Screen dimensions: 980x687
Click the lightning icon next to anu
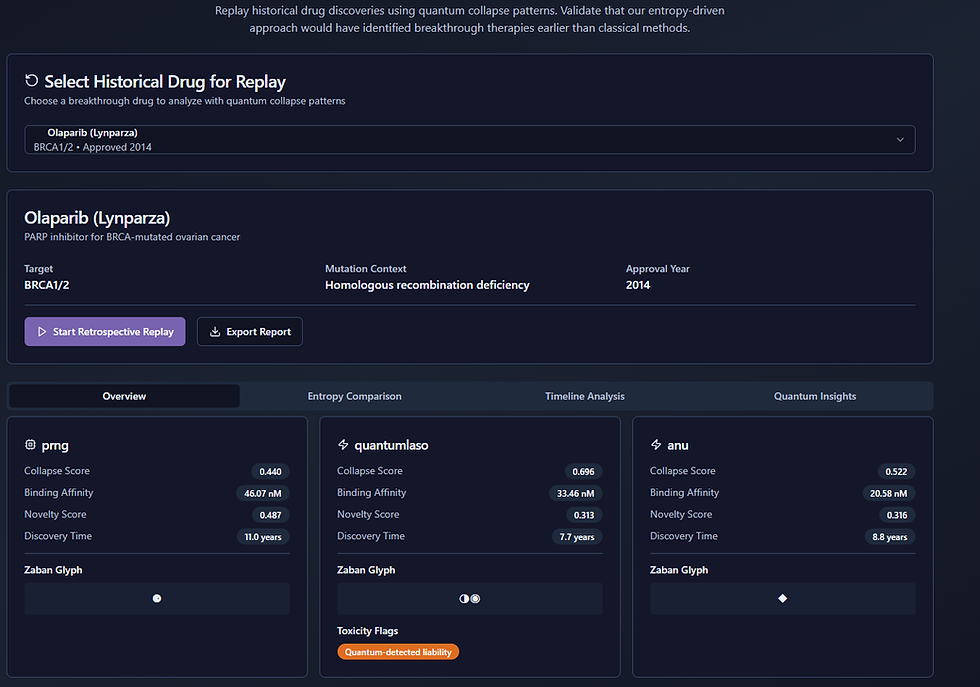[x=656, y=444]
